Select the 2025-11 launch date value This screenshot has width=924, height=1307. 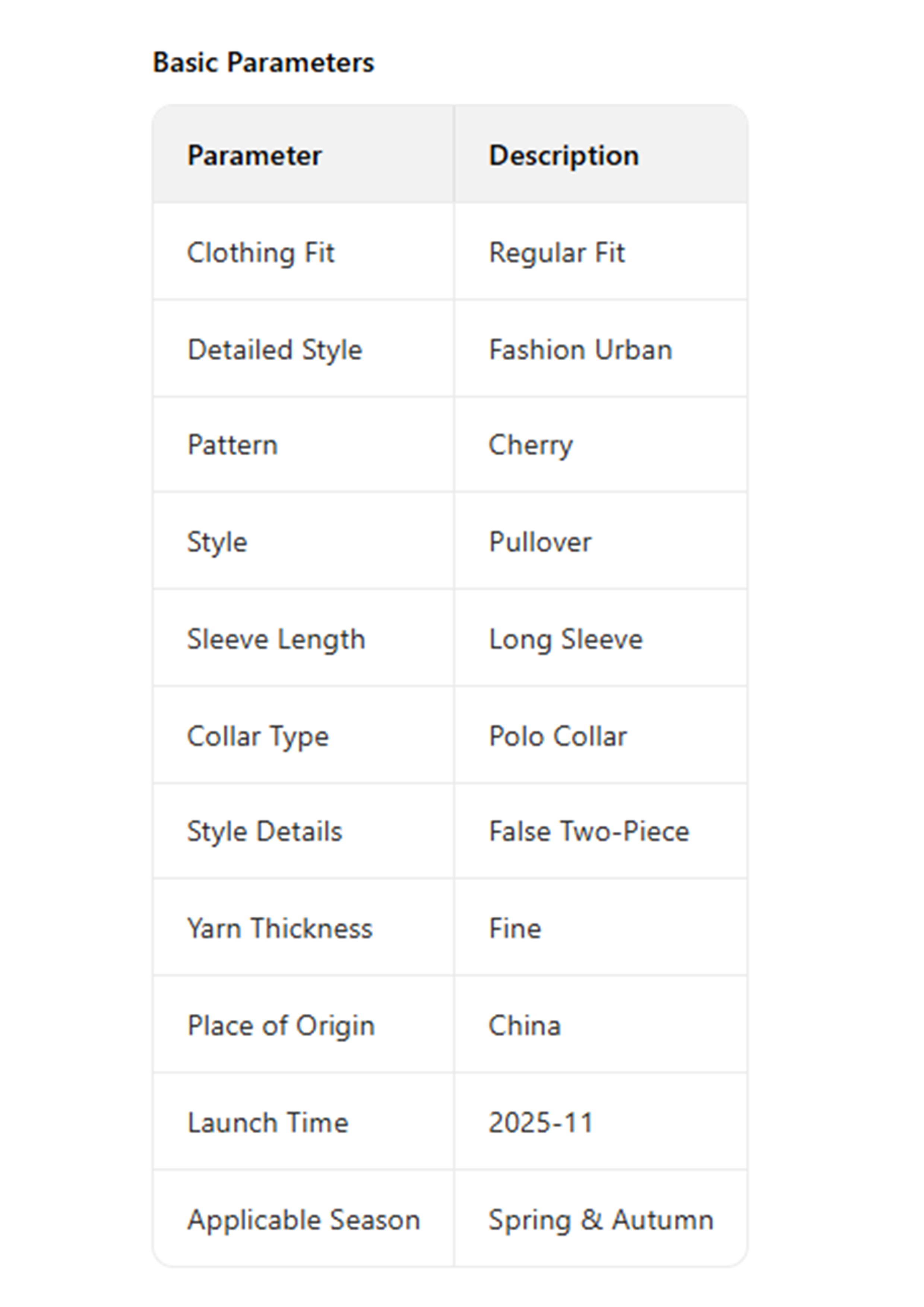[x=541, y=1123]
